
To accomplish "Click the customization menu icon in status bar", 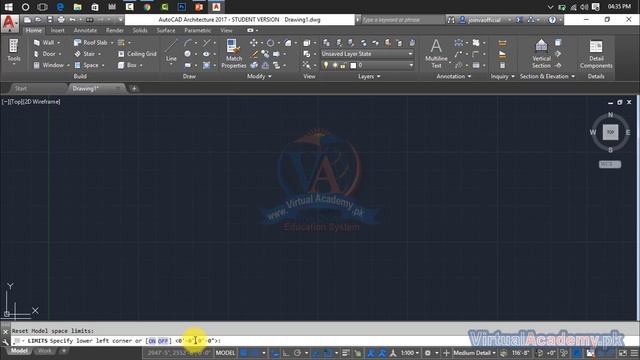I will [634, 353].
